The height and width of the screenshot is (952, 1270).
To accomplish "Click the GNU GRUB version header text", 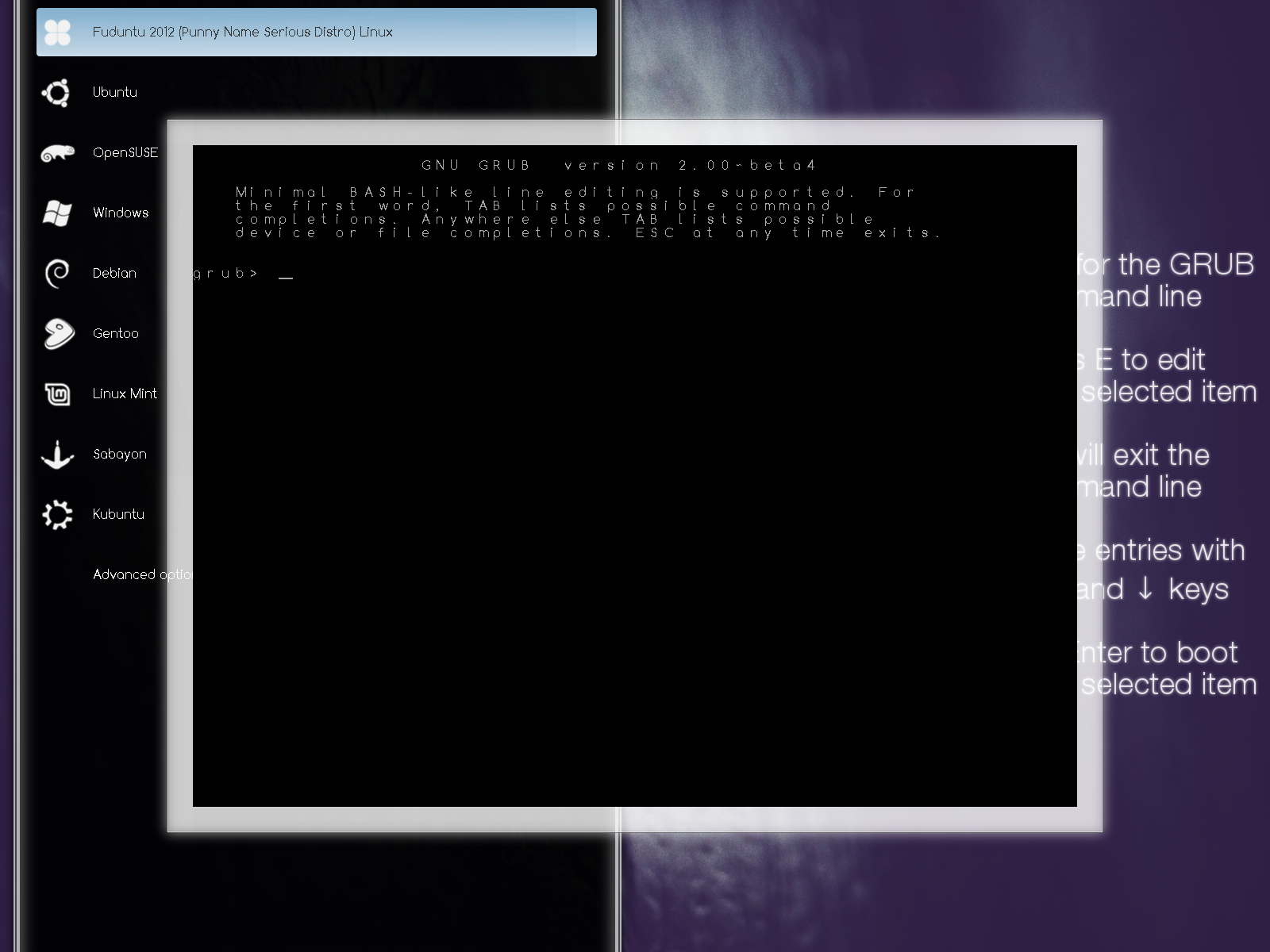I will (x=618, y=165).
